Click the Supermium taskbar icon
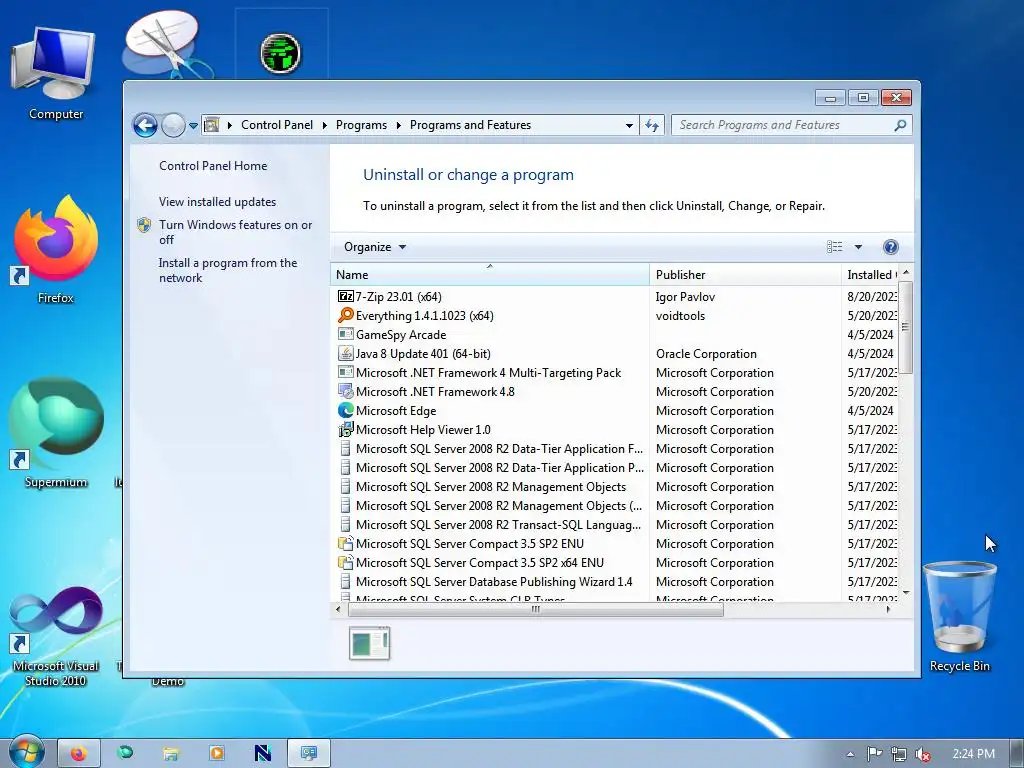This screenshot has height=768, width=1024. click(x=125, y=753)
